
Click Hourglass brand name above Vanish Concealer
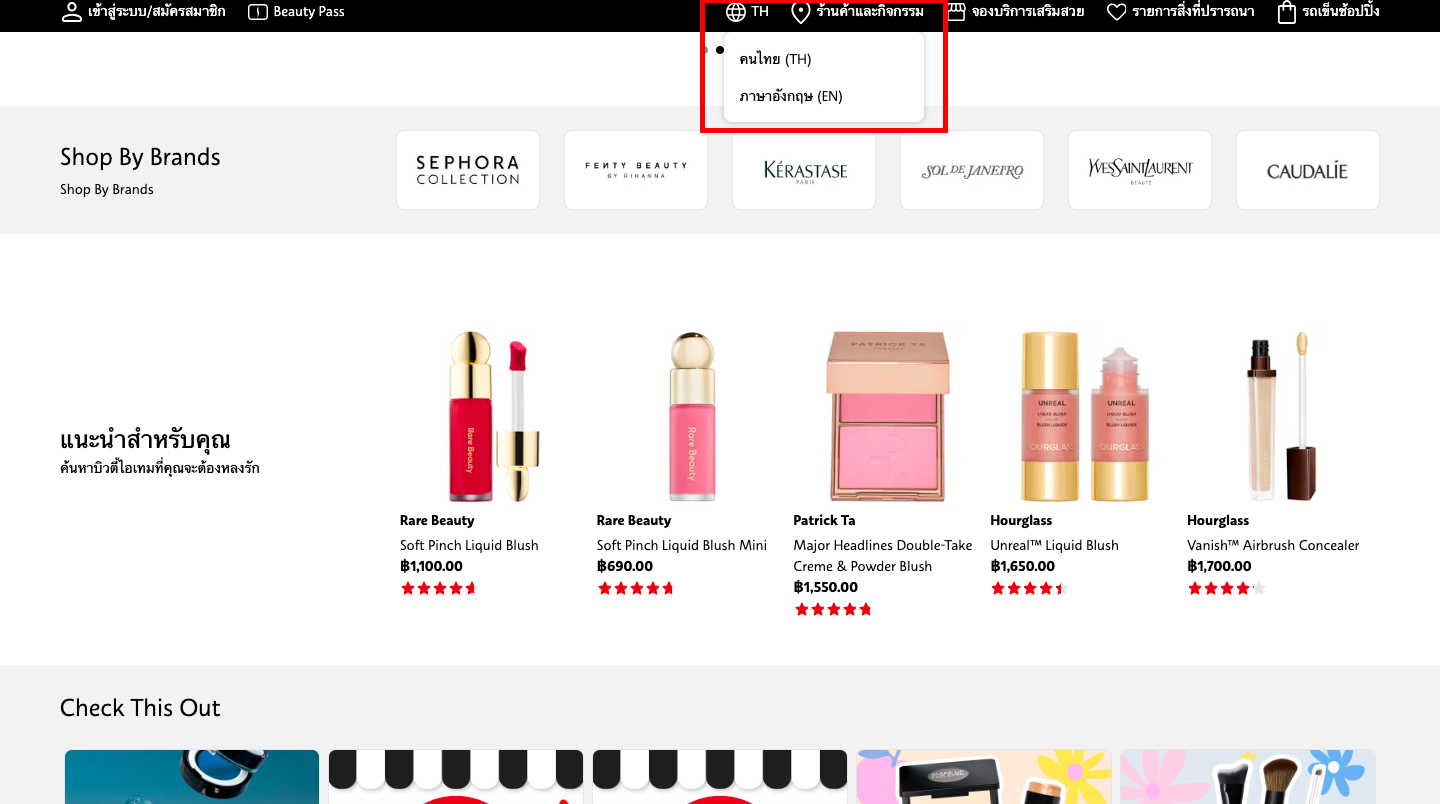click(1218, 520)
